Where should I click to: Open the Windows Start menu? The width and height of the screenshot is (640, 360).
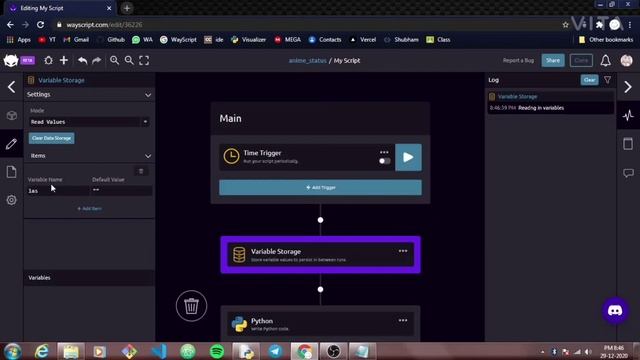coord(12,351)
